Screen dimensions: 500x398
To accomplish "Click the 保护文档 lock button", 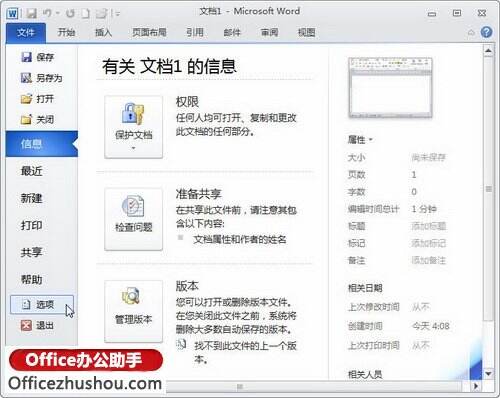I will pyautogui.click(x=133, y=127).
